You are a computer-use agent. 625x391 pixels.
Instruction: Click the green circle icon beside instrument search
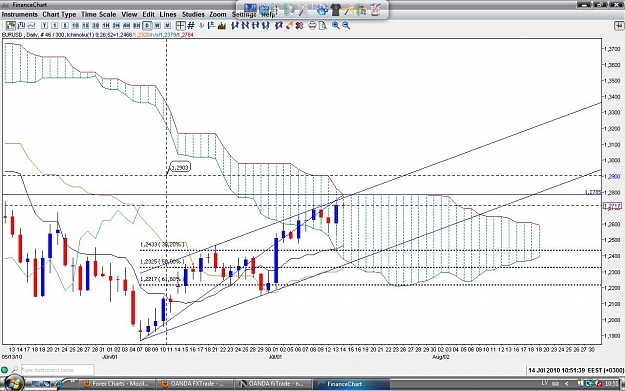(x=4, y=370)
